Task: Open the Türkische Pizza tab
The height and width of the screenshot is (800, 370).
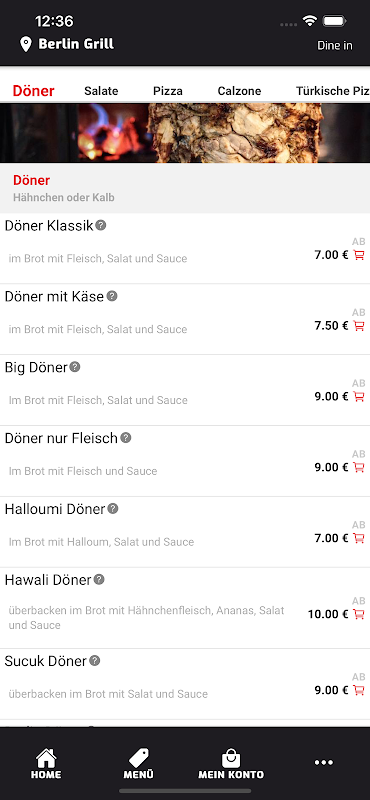Action: (x=333, y=91)
